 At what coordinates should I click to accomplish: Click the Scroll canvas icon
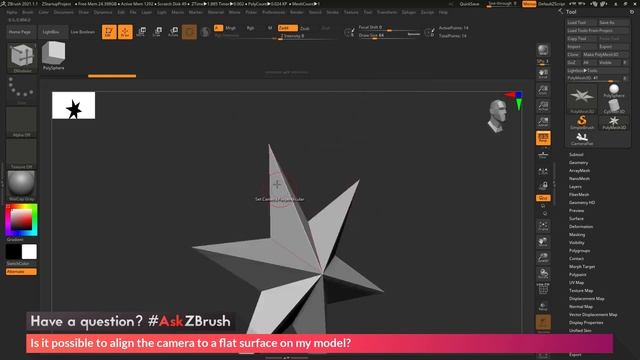click(x=543, y=73)
